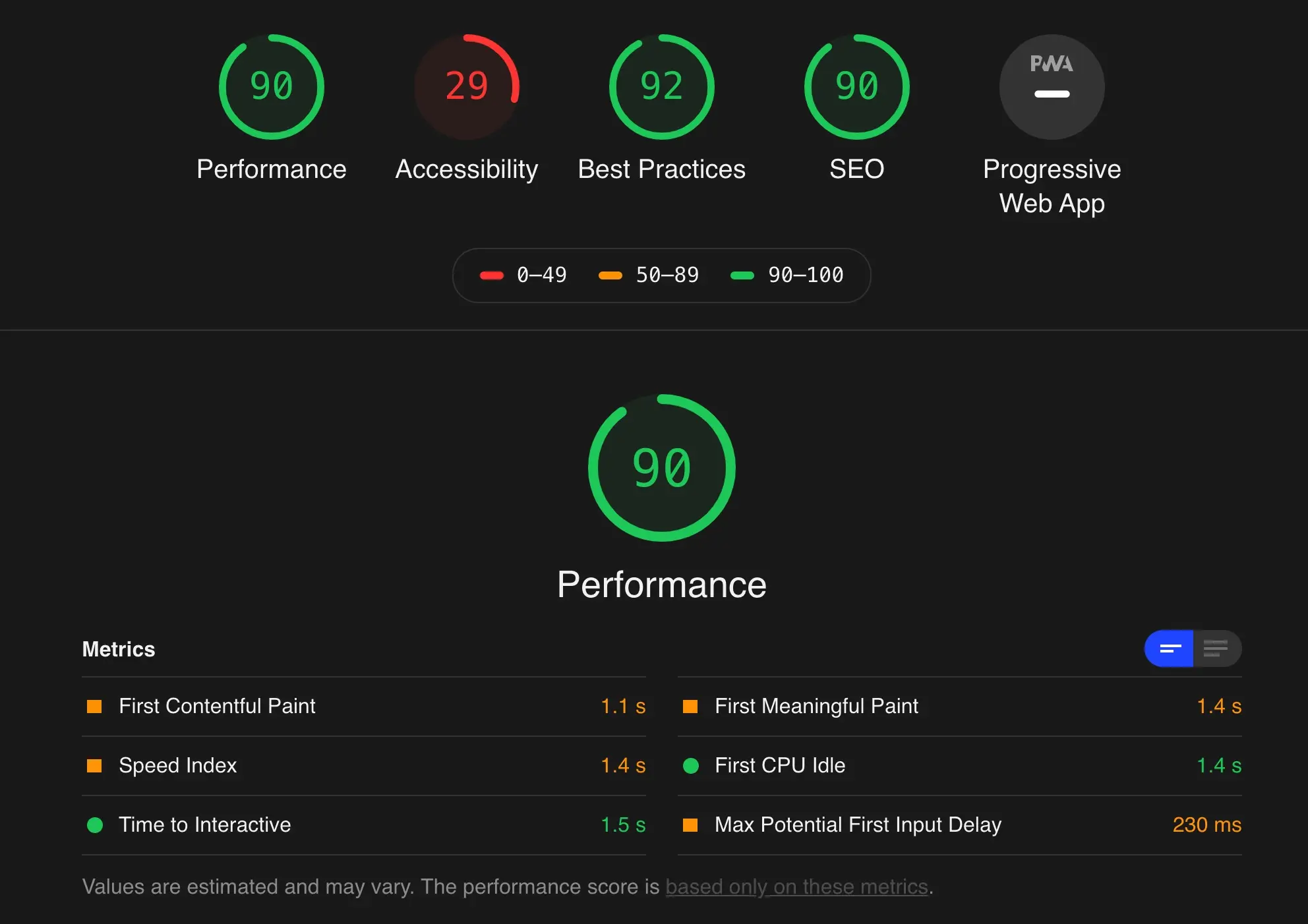The image size is (1308, 924).
Task: Click the Best Practices score gauge
Action: (661, 86)
